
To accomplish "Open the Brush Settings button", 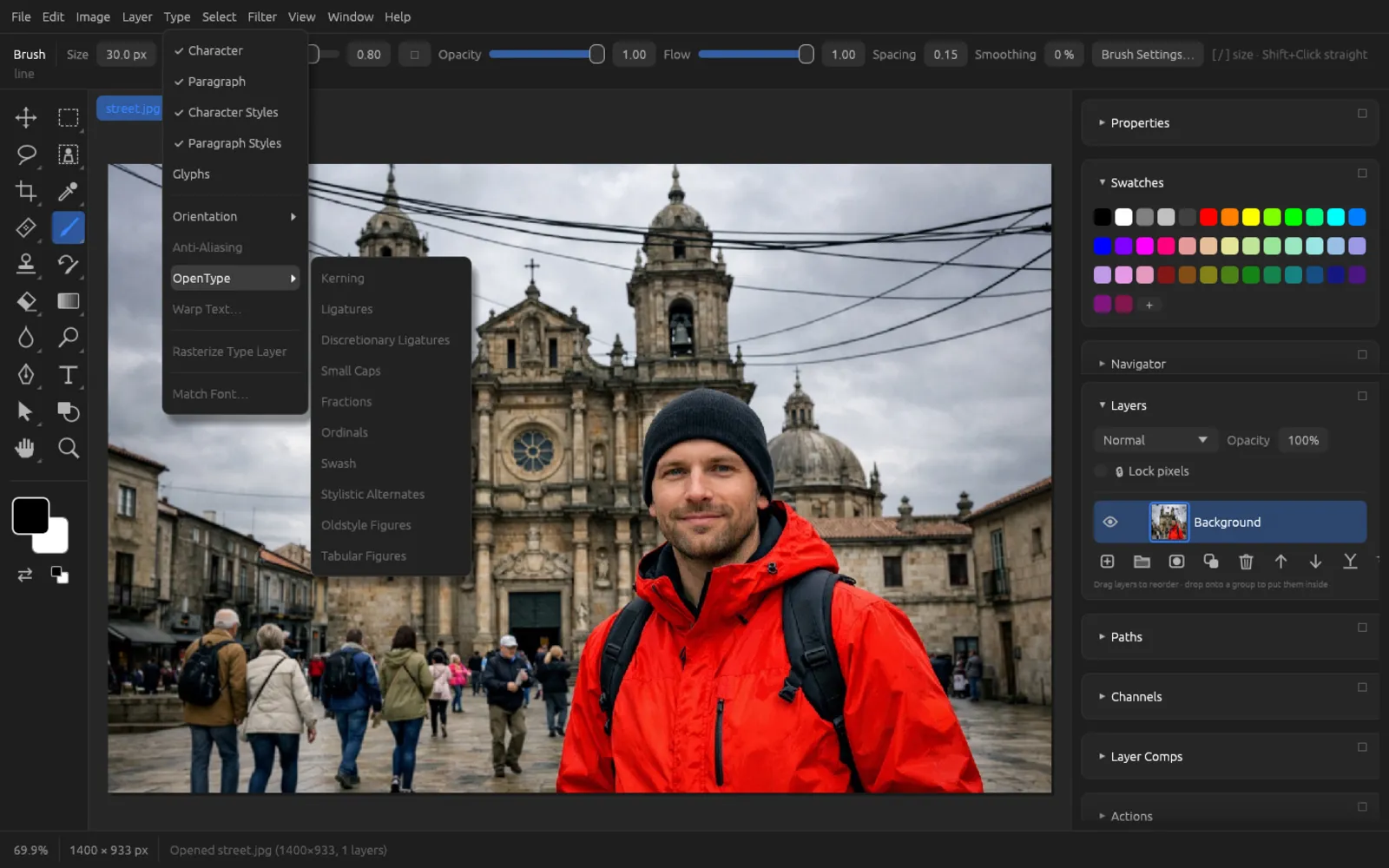I will click(1147, 54).
